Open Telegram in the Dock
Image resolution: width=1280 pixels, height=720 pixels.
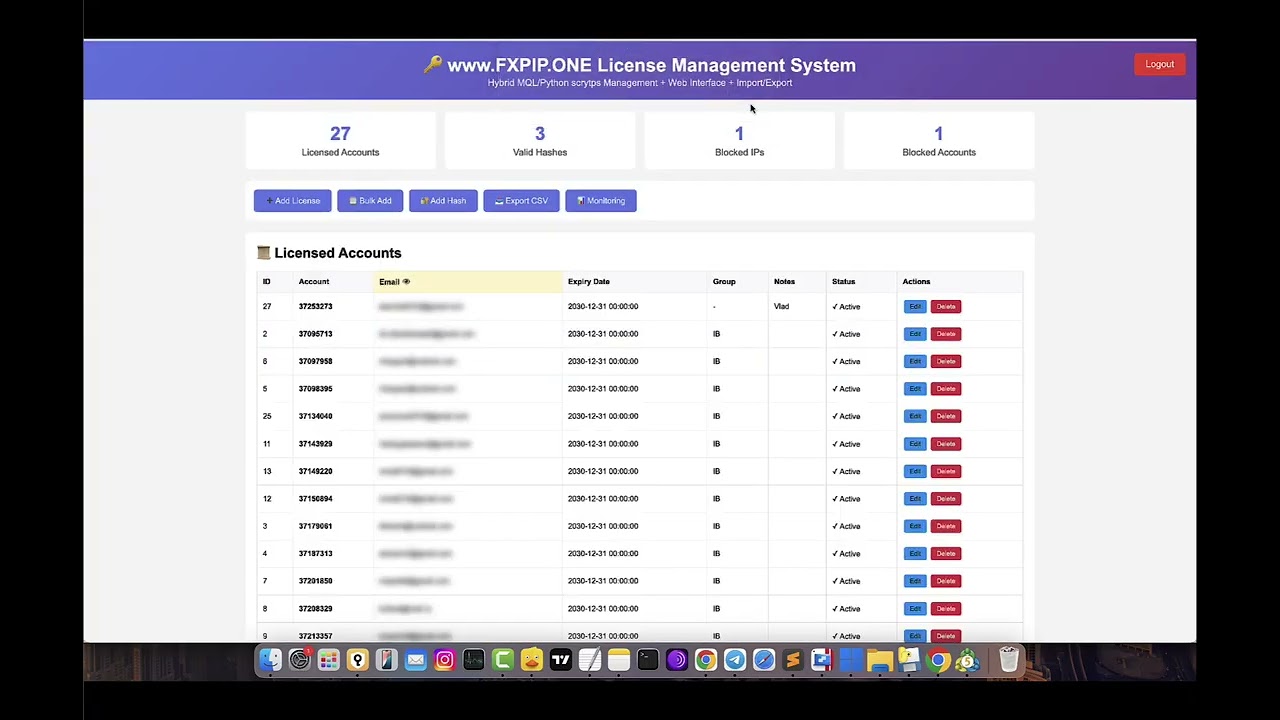(x=734, y=660)
